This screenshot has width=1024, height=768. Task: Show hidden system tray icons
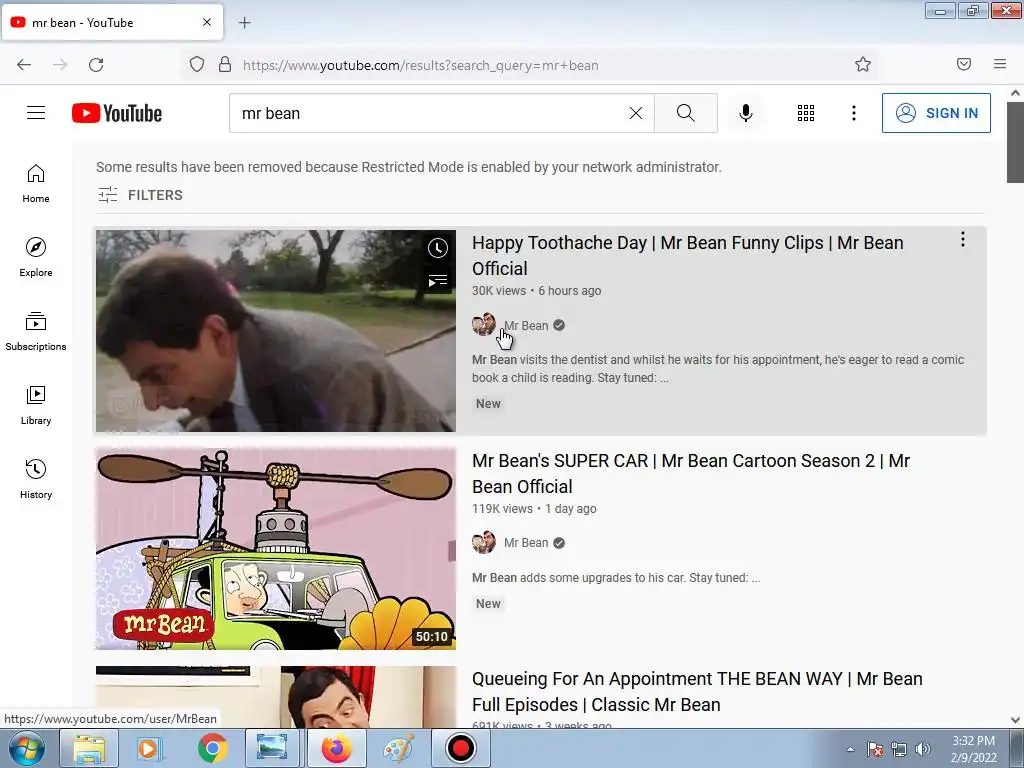[850, 749]
